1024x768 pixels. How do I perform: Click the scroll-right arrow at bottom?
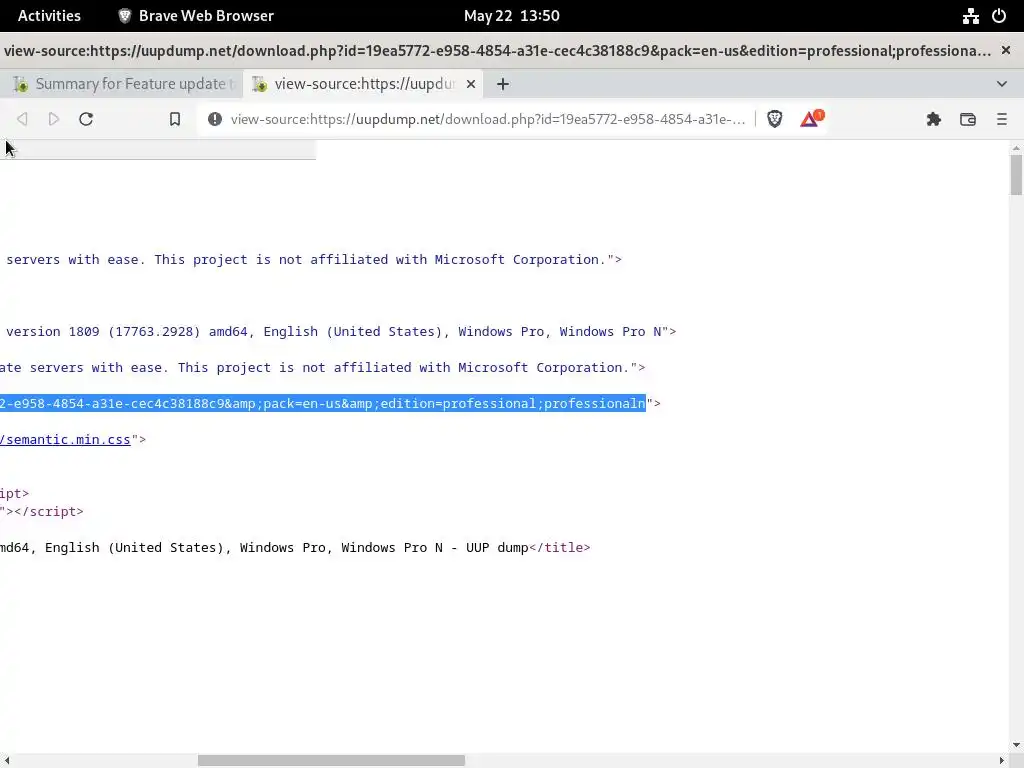1001,761
